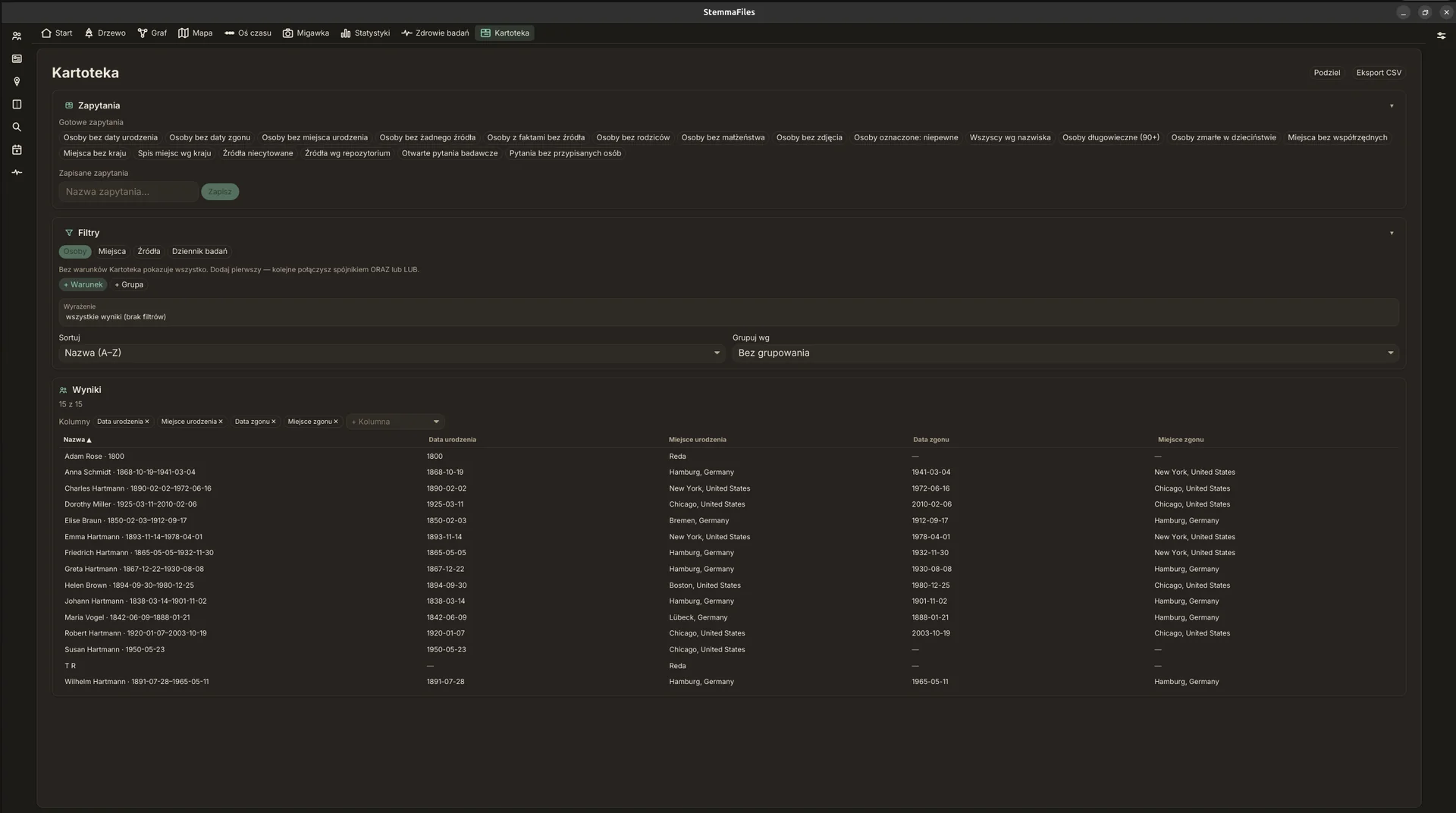The height and width of the screenshot is (813, 1456).
Task: Select the Miejsca filter scope
Action: tap(112, 252)
